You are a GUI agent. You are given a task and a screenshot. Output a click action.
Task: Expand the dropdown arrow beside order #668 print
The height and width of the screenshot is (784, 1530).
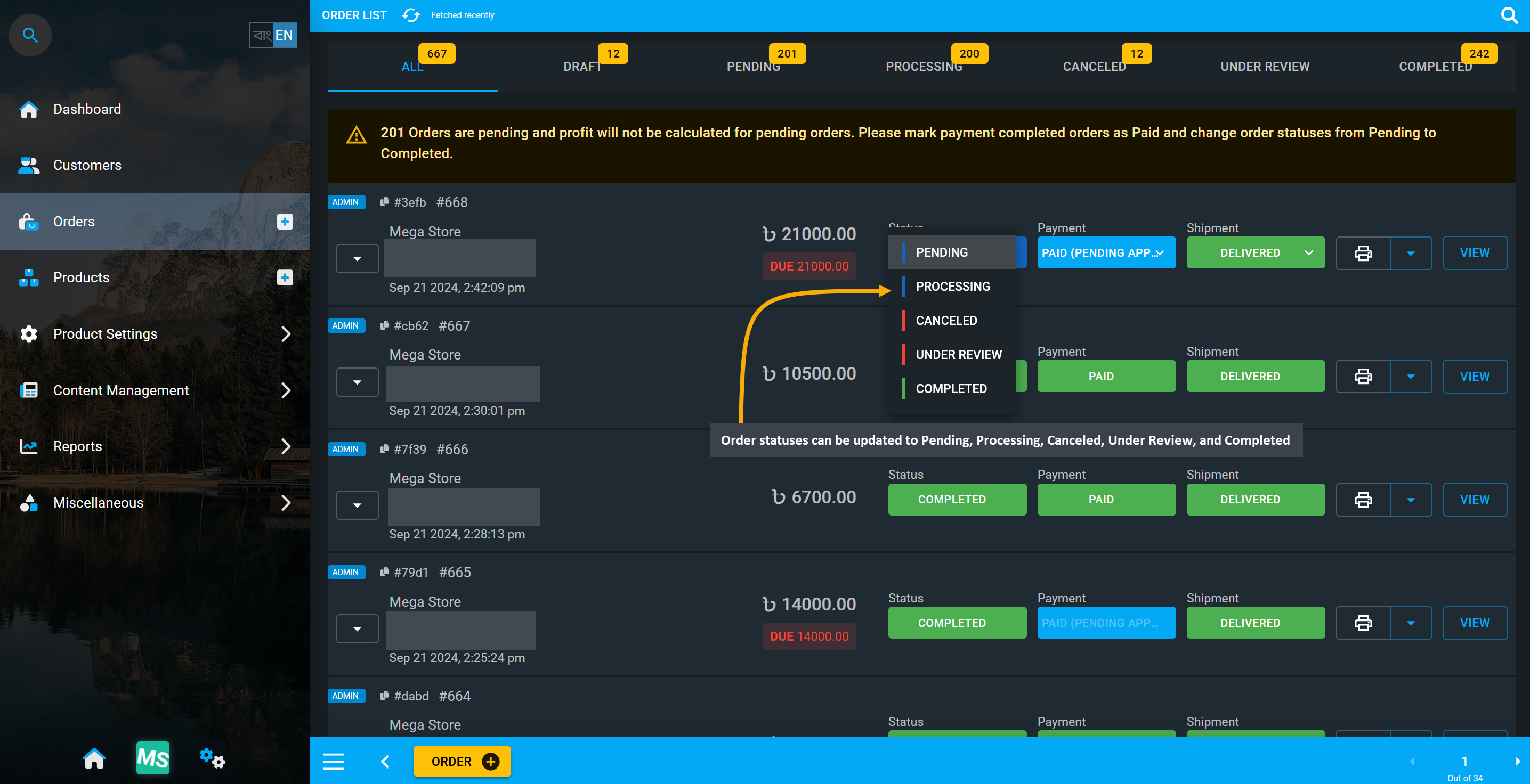click(x=1410, y=253)
